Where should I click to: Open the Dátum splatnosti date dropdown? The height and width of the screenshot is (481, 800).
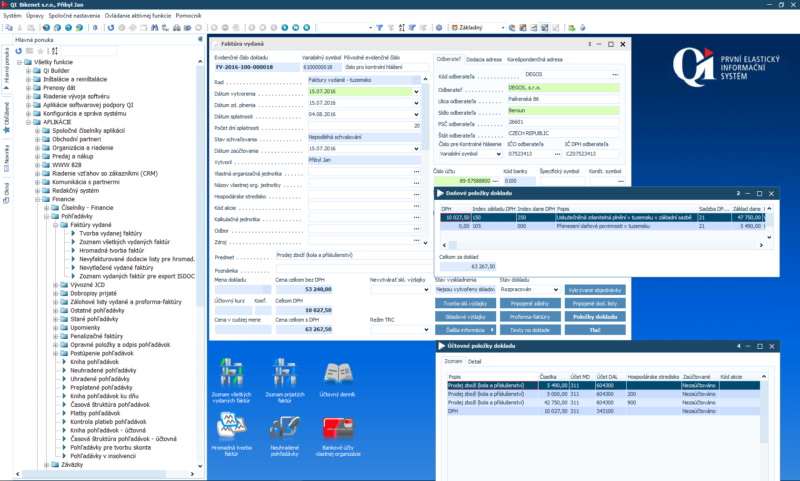tap(416, 115)
